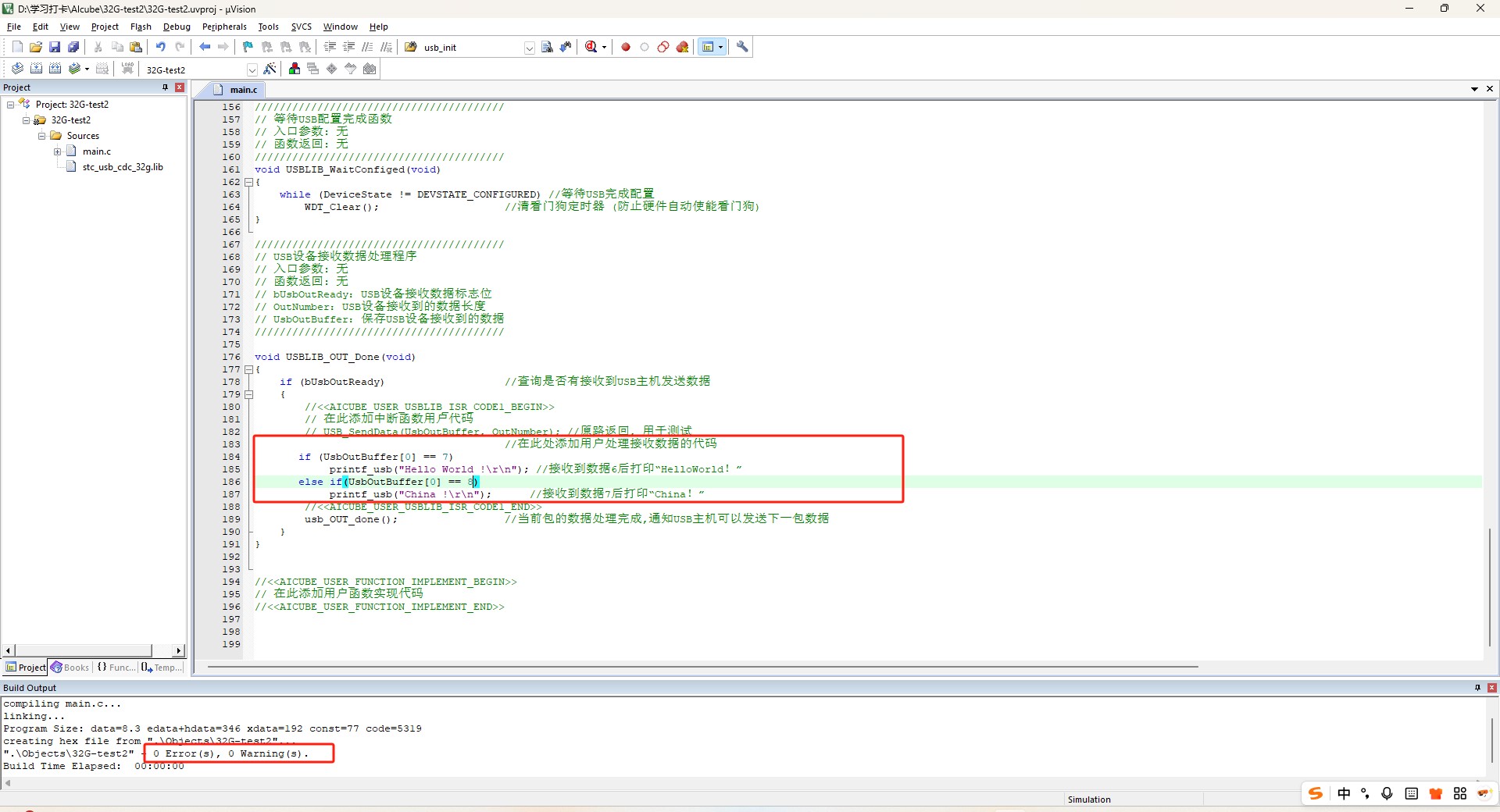The image size is (1500, 812).
Task: Collapse code fold at line 177
Action: tap(248, 369)
